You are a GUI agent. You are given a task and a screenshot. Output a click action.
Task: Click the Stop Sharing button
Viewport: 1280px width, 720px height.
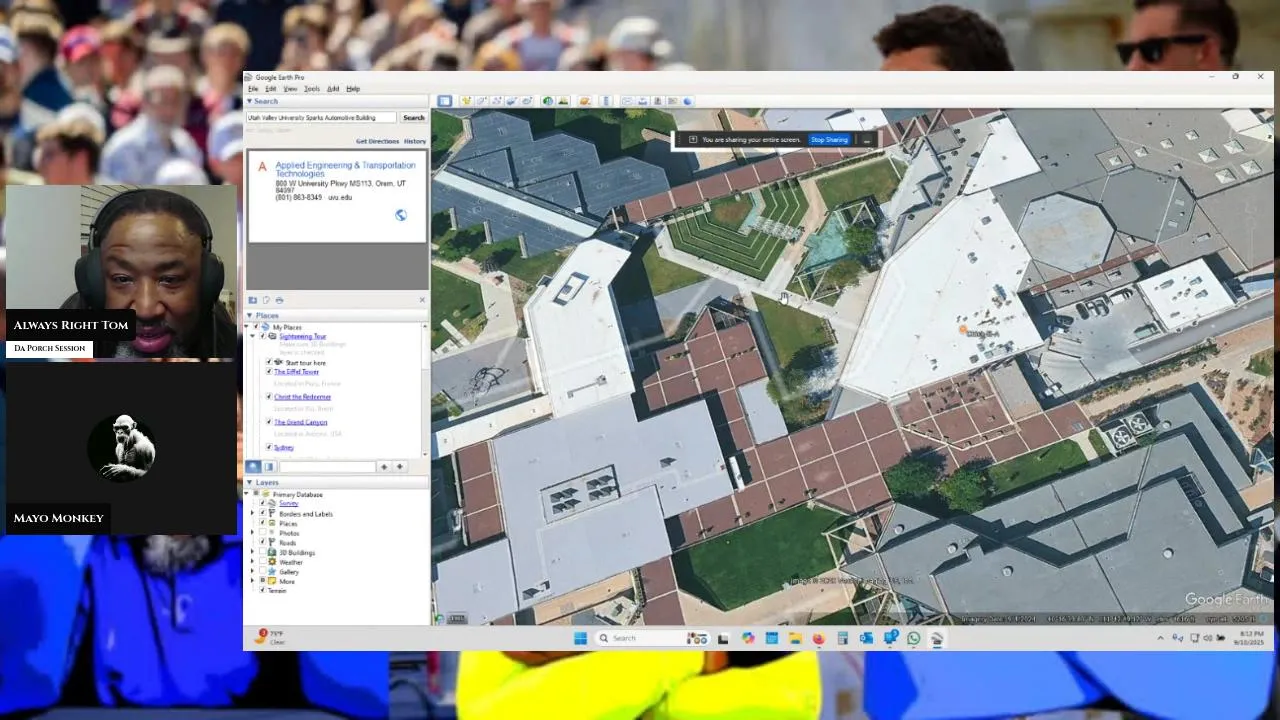tap(829, 140)
